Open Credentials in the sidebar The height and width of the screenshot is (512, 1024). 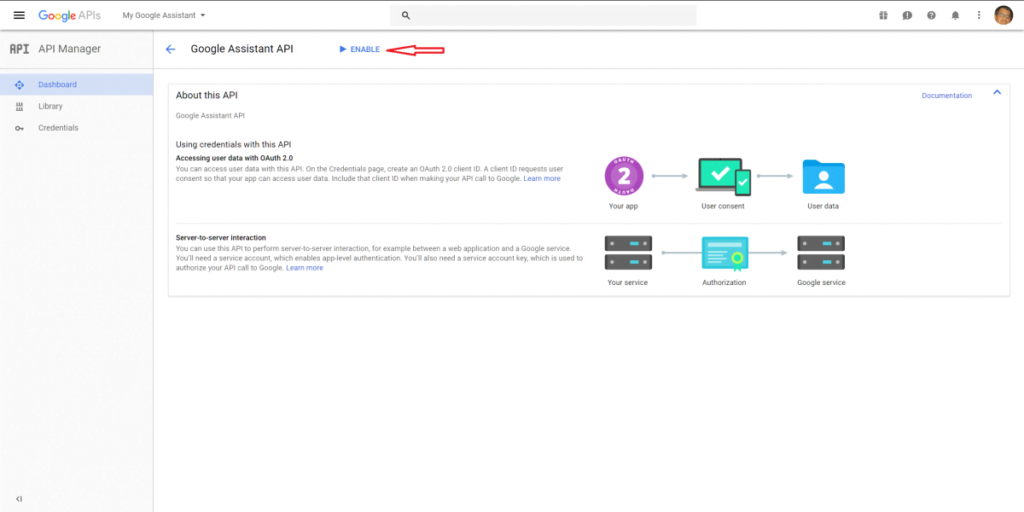pos(76,127)
